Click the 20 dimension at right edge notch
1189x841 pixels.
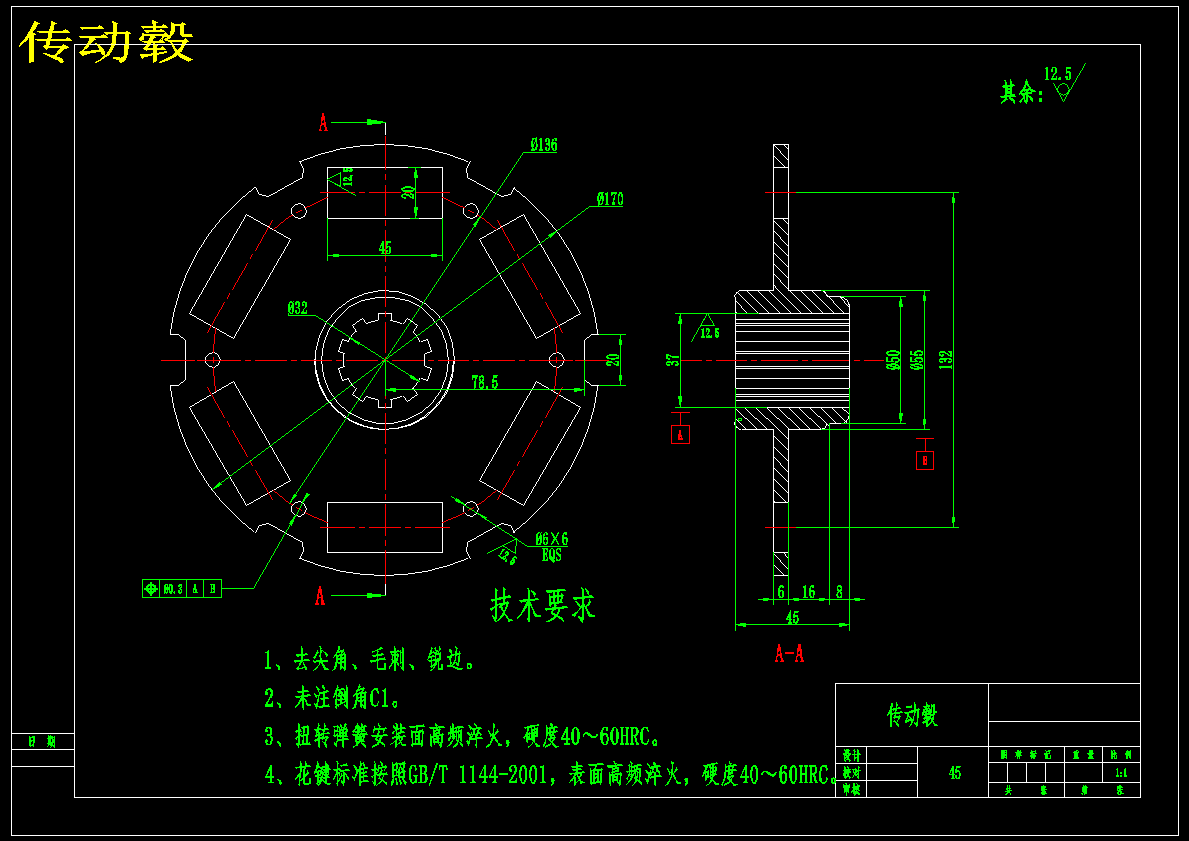pos(613,359)
